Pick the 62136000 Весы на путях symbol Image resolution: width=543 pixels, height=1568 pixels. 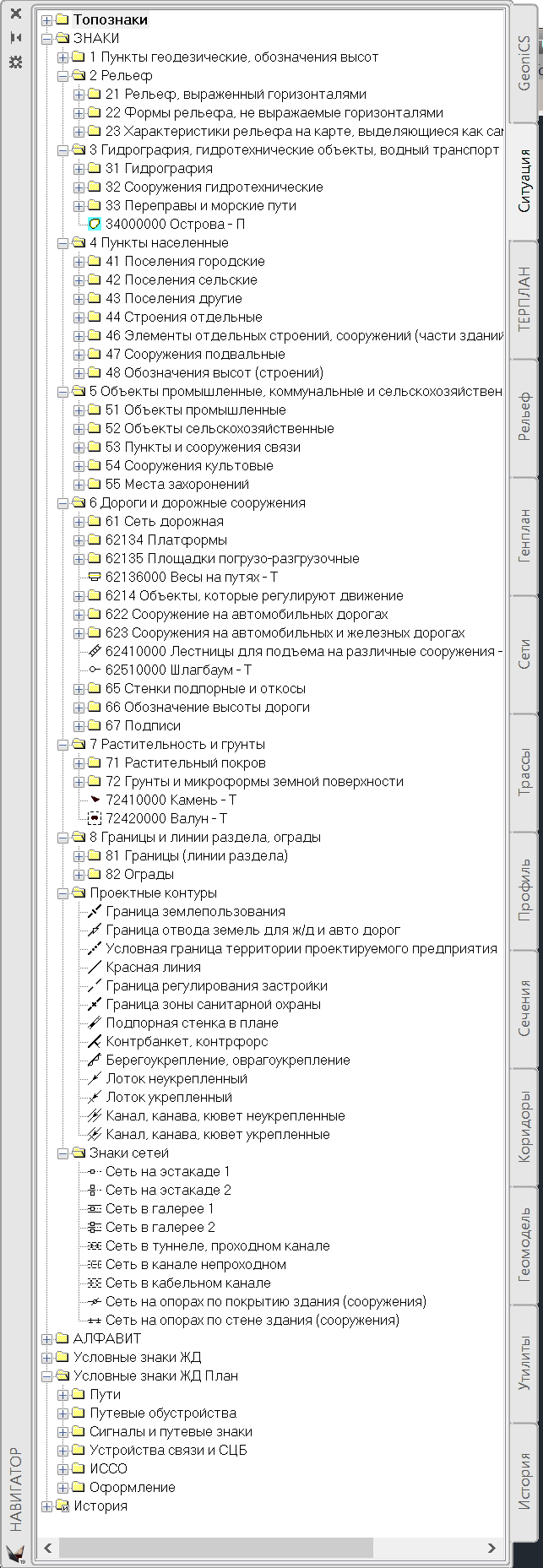tap(95, 578)
